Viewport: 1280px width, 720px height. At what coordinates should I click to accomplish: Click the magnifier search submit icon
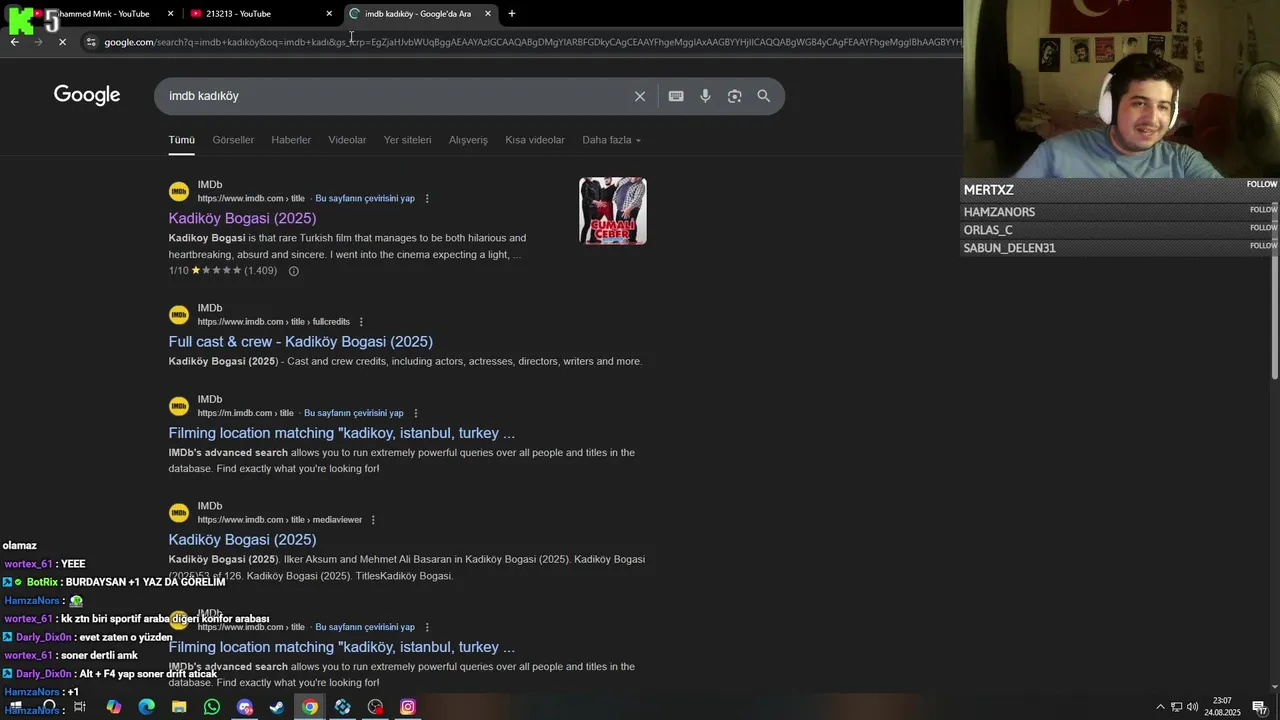(764, 96)
